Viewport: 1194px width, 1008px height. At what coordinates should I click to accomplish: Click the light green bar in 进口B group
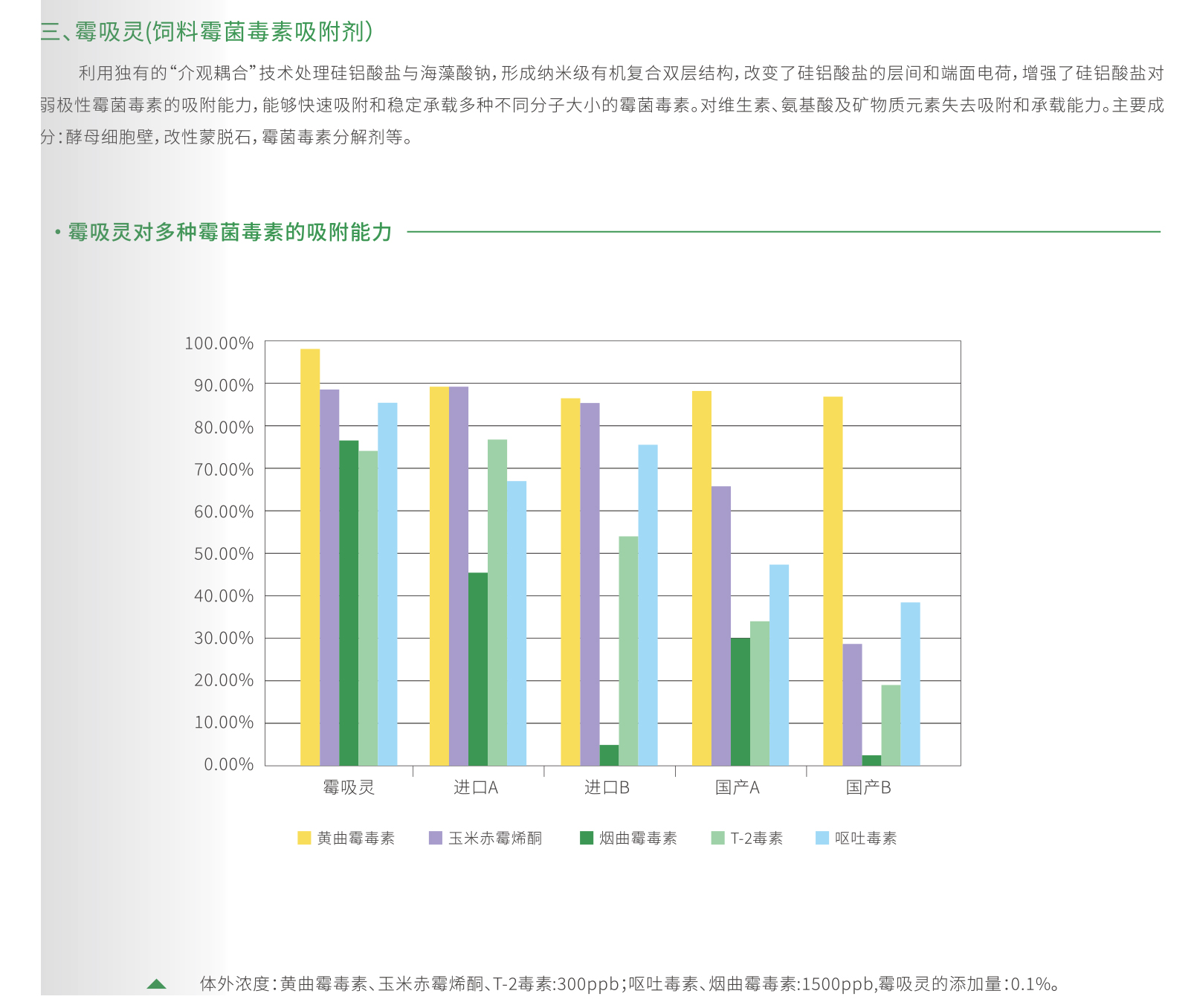click(628, 651)
